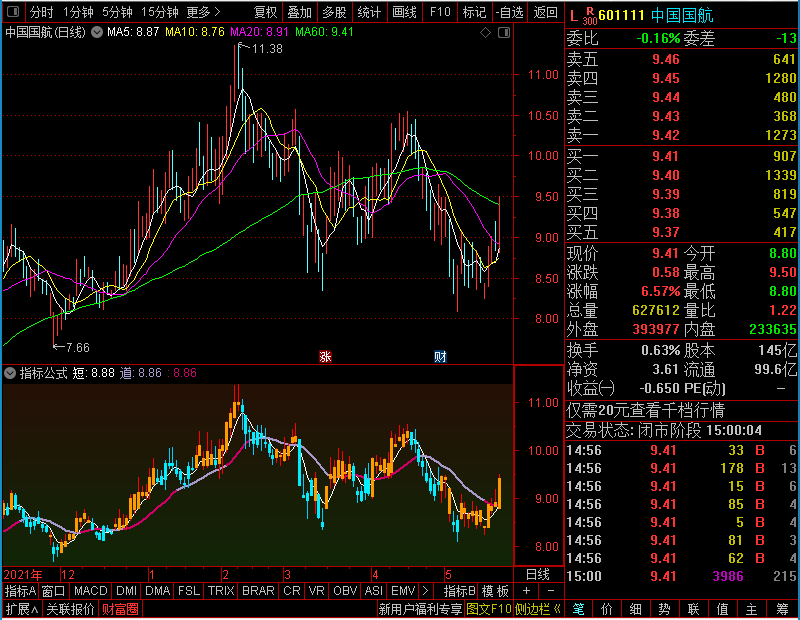Zoom in chart with the + button
The image size is (800, 620).
point(526,591)
